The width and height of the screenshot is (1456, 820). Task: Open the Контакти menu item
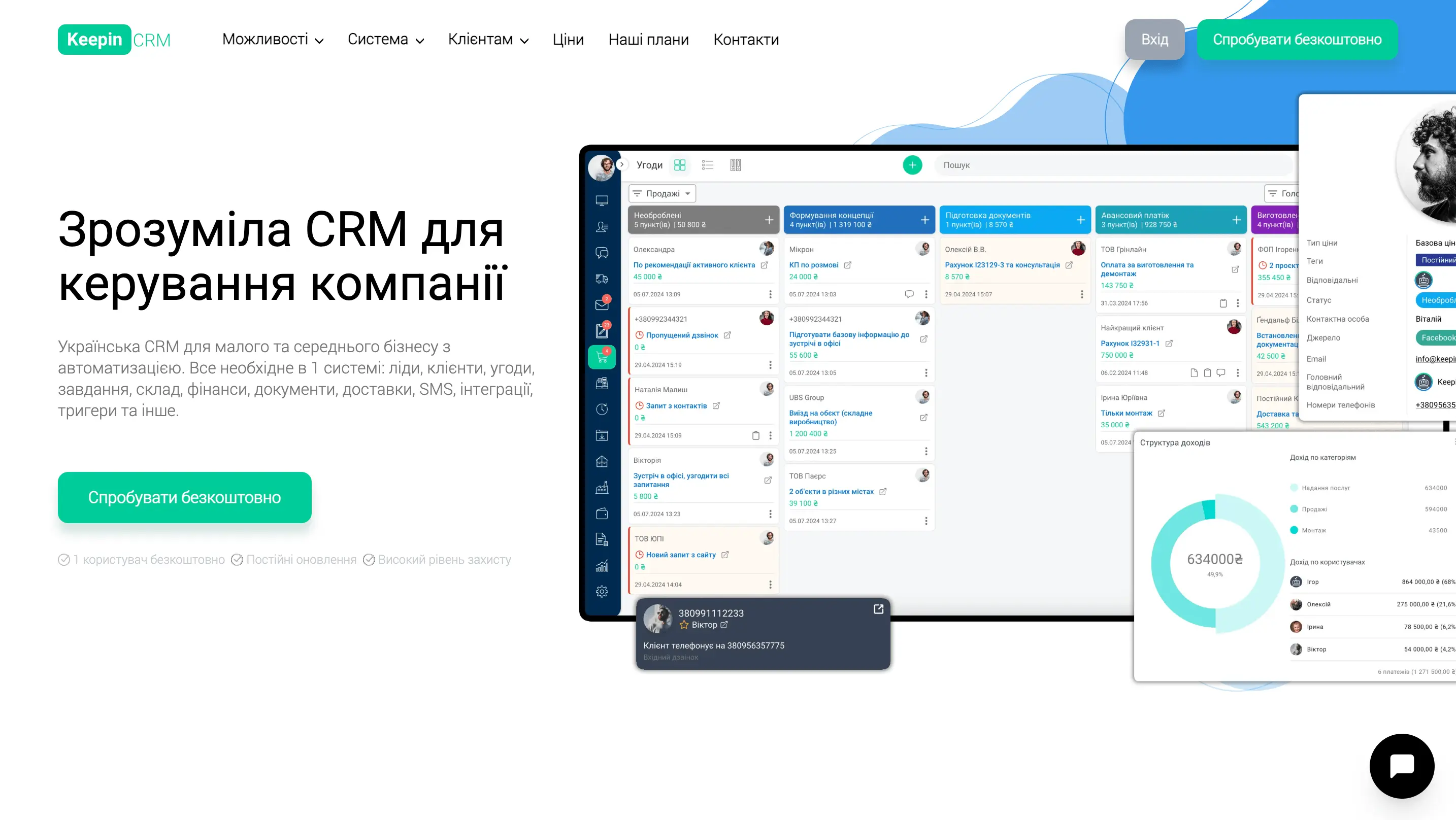(746, 40)
